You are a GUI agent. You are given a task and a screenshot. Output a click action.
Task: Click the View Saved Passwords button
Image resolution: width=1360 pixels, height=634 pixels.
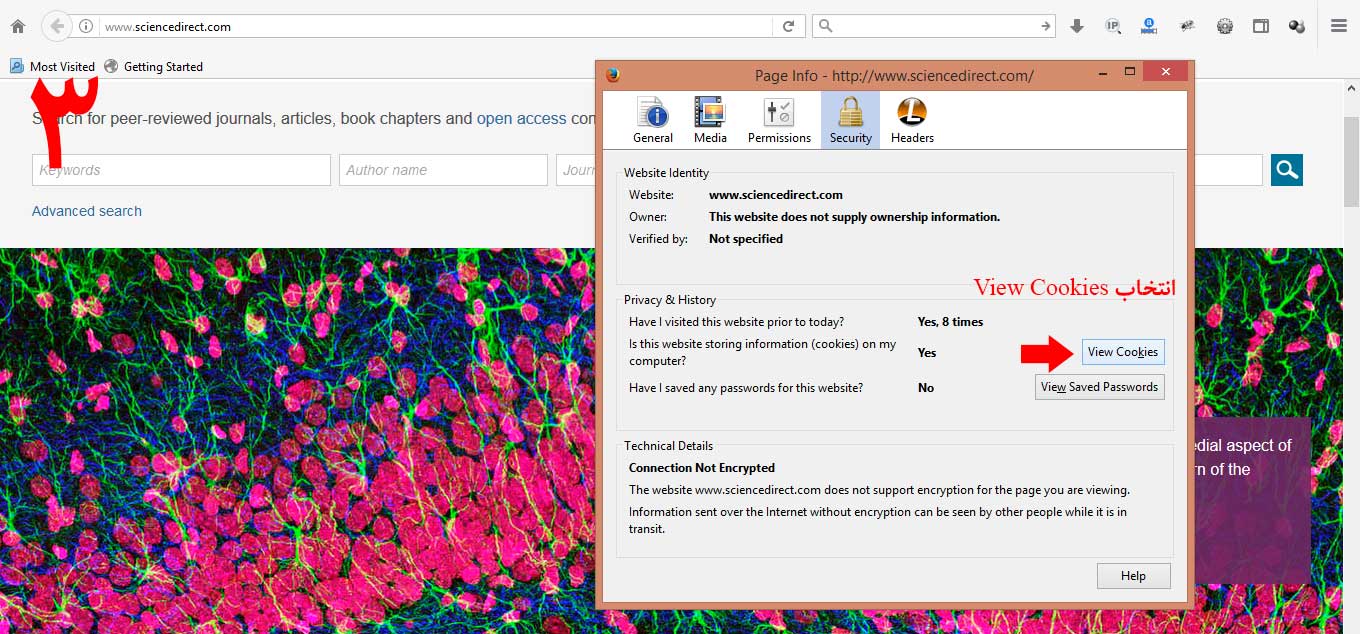[x=1099, y=387]
